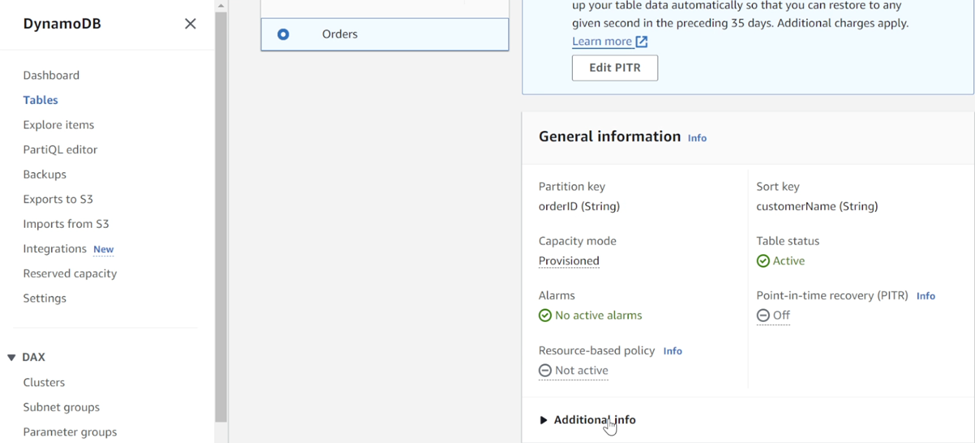Screen dimensions: 975x443
Task: Open Info link for Point-in-time recovery
Action: tap(926, 296)
